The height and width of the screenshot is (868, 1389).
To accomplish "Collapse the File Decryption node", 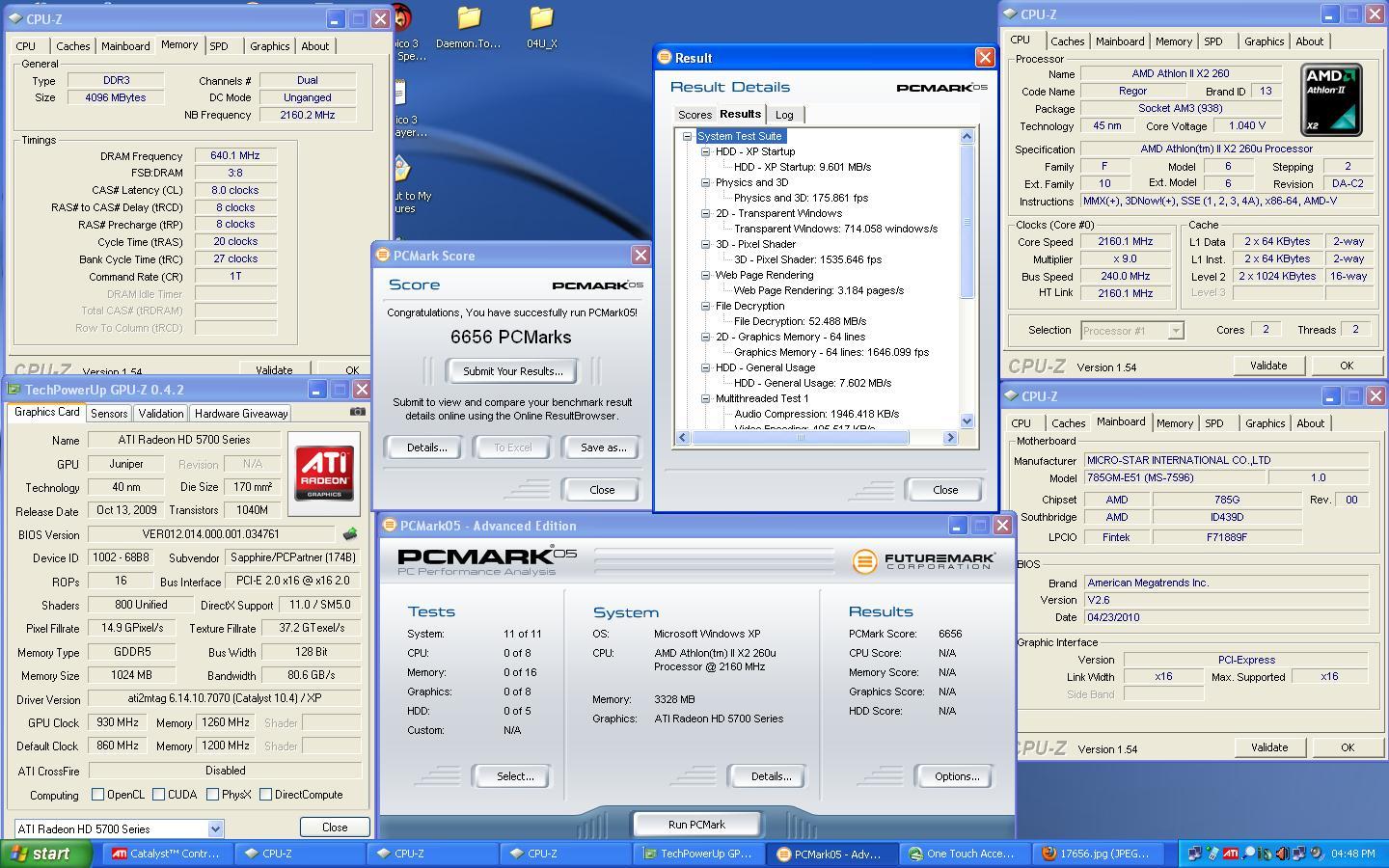I will point(705,306).
